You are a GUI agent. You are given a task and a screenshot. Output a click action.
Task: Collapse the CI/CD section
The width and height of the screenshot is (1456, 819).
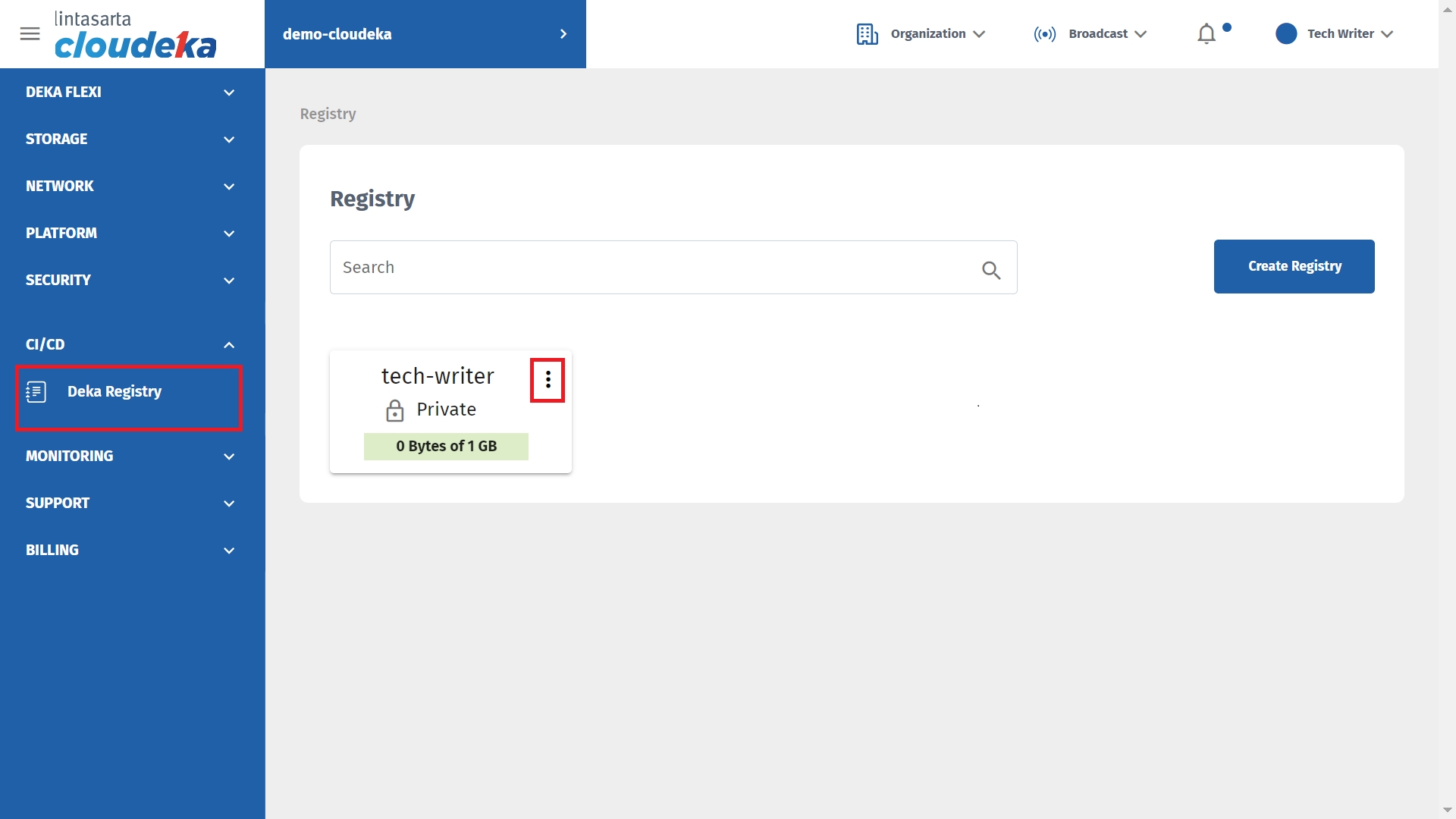(129, 345)
